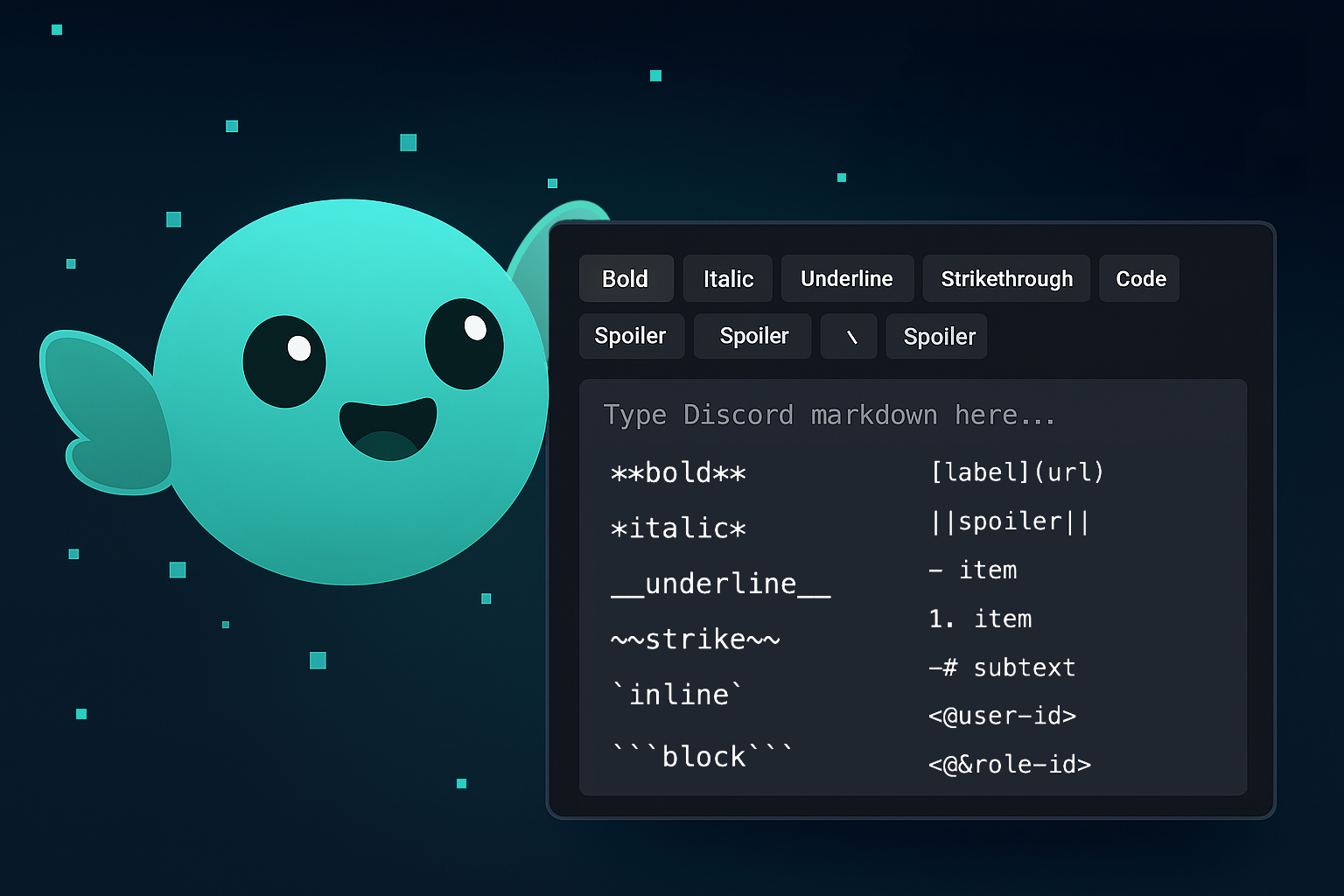
Task: Click the Spoiler button right after the backslash button
Action: pos(937,336)
